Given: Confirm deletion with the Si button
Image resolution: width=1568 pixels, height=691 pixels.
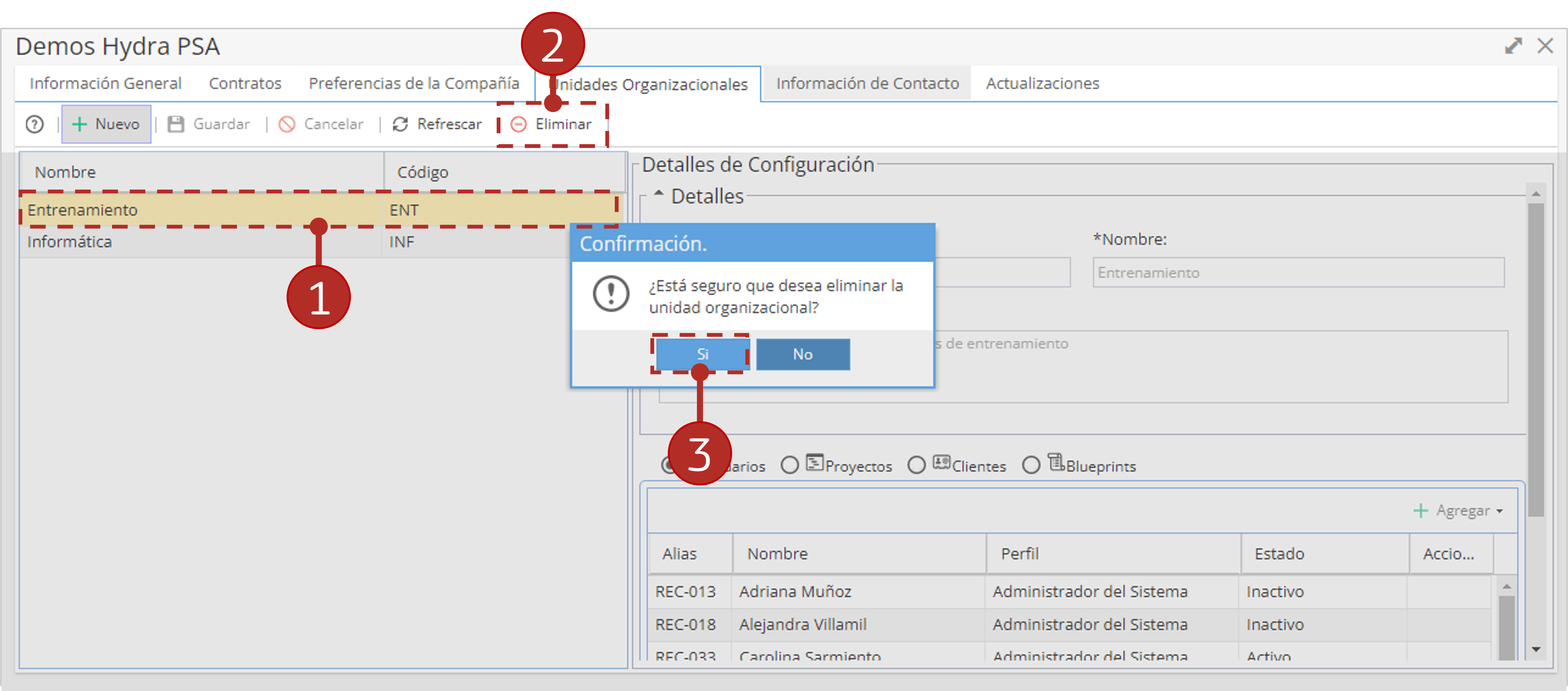Looking at the screenshot, I should tap(702, 354).
